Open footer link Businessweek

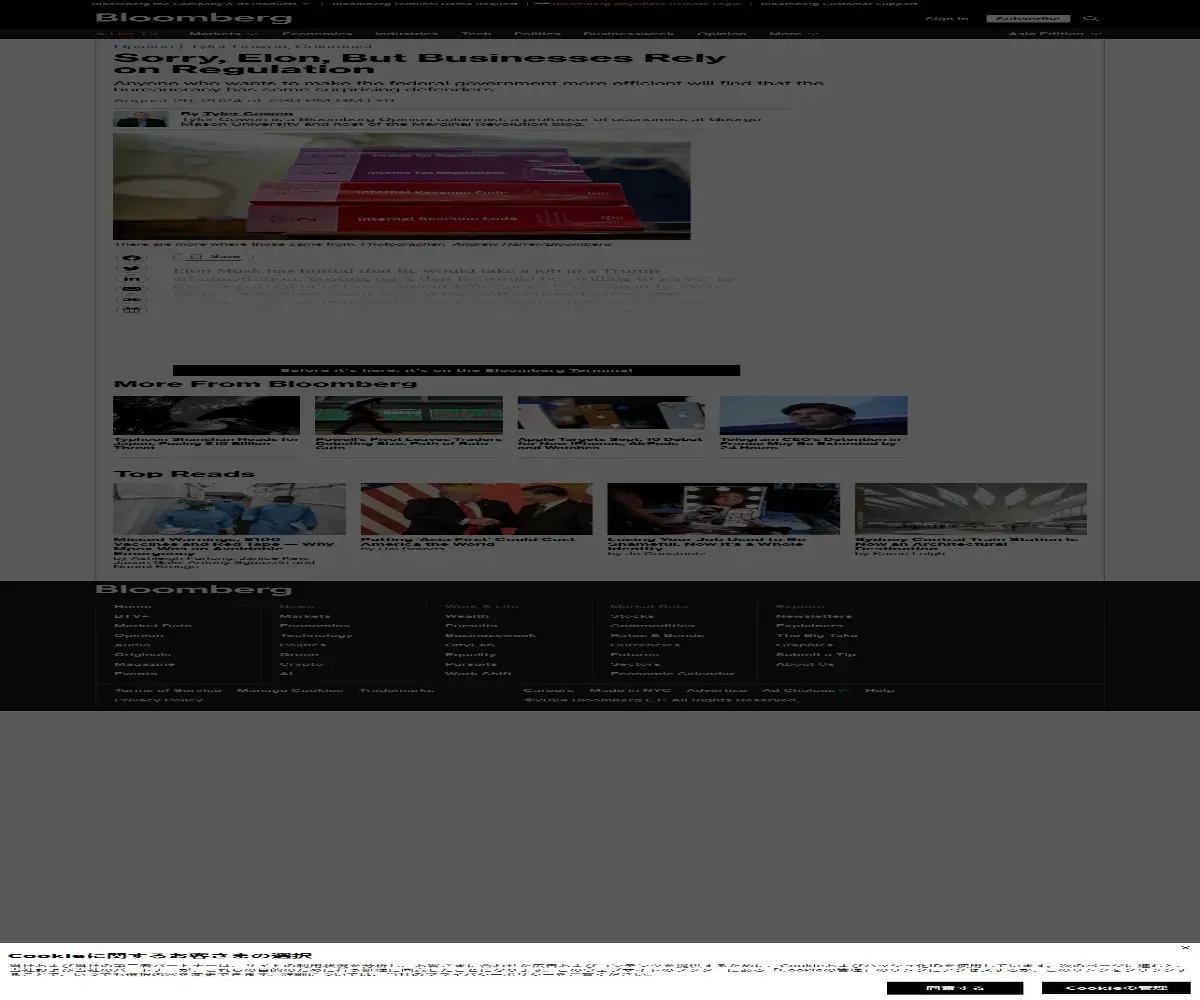click(x=490, y=635)
